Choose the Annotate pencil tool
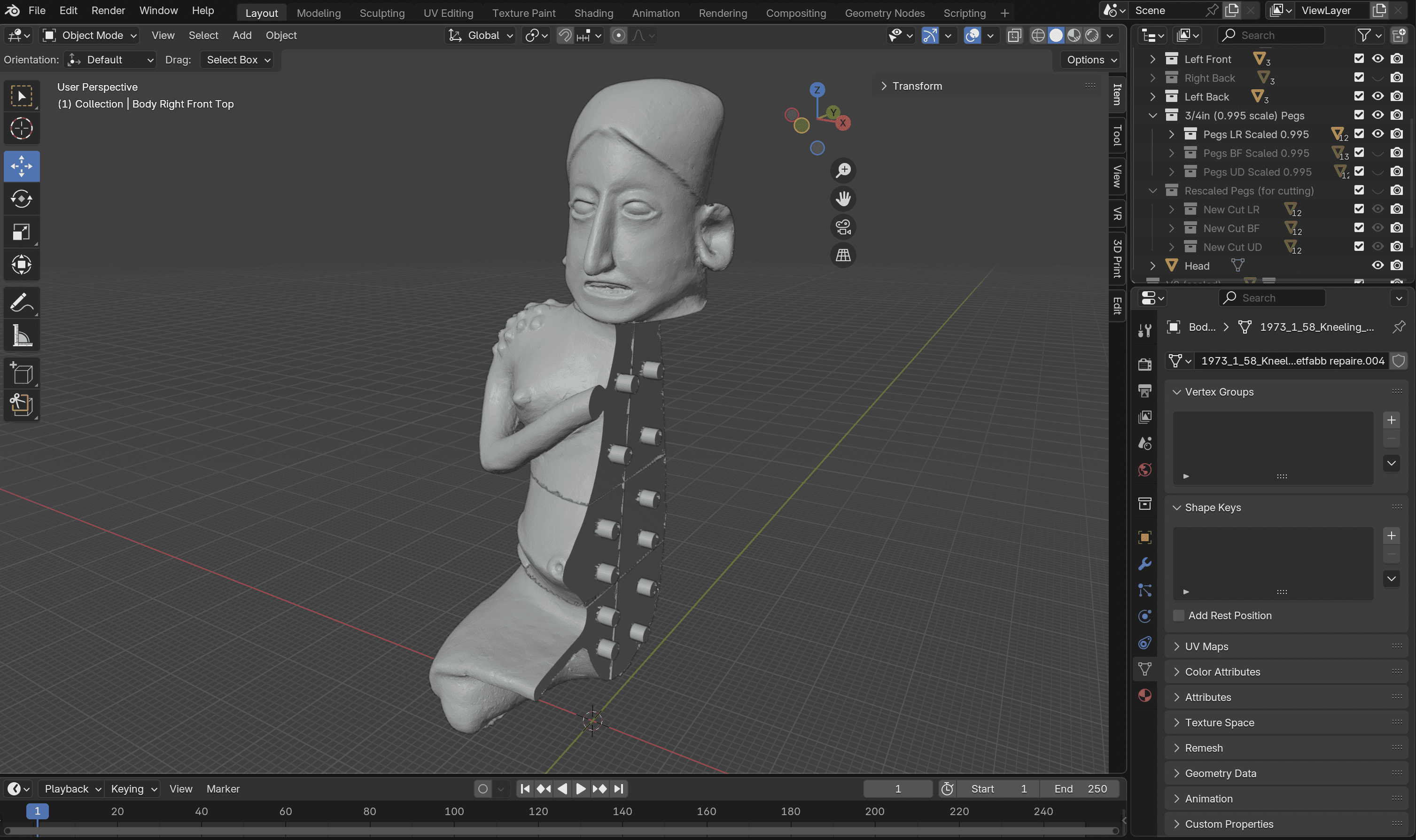1416x840 pixels. coord(21,303)
